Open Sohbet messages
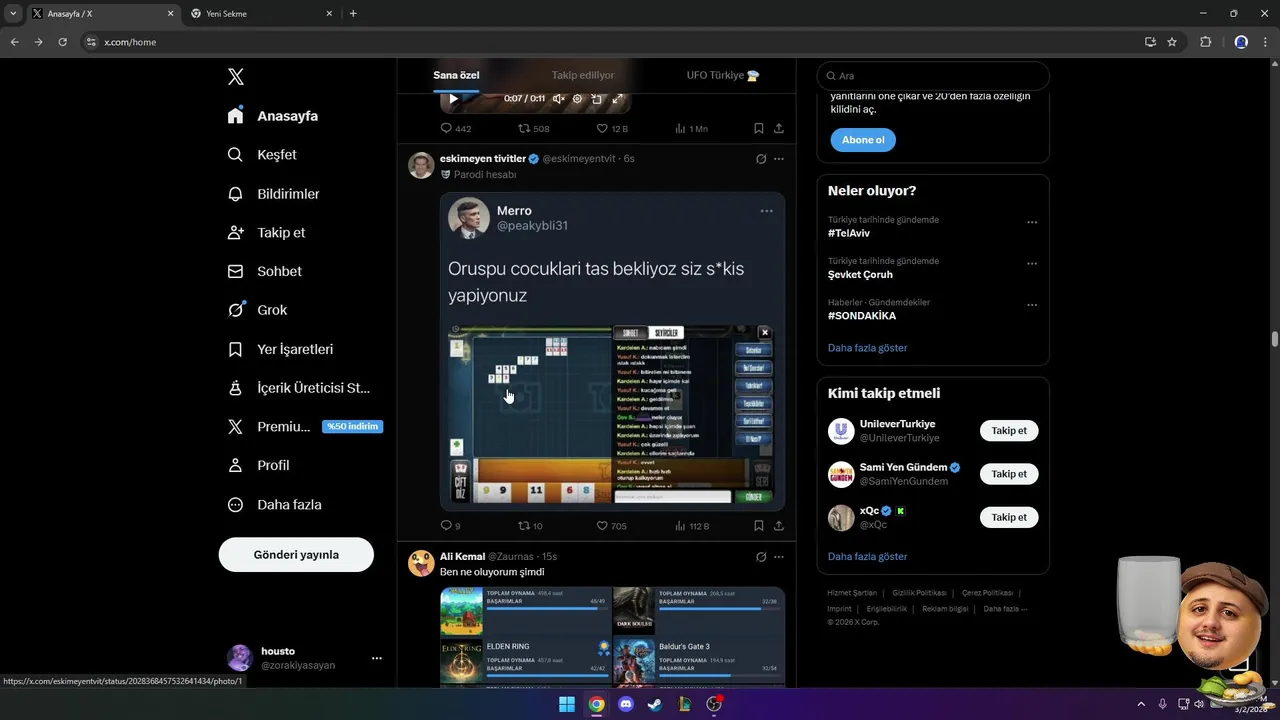1280x720 pixels. (x=264, y=271)
